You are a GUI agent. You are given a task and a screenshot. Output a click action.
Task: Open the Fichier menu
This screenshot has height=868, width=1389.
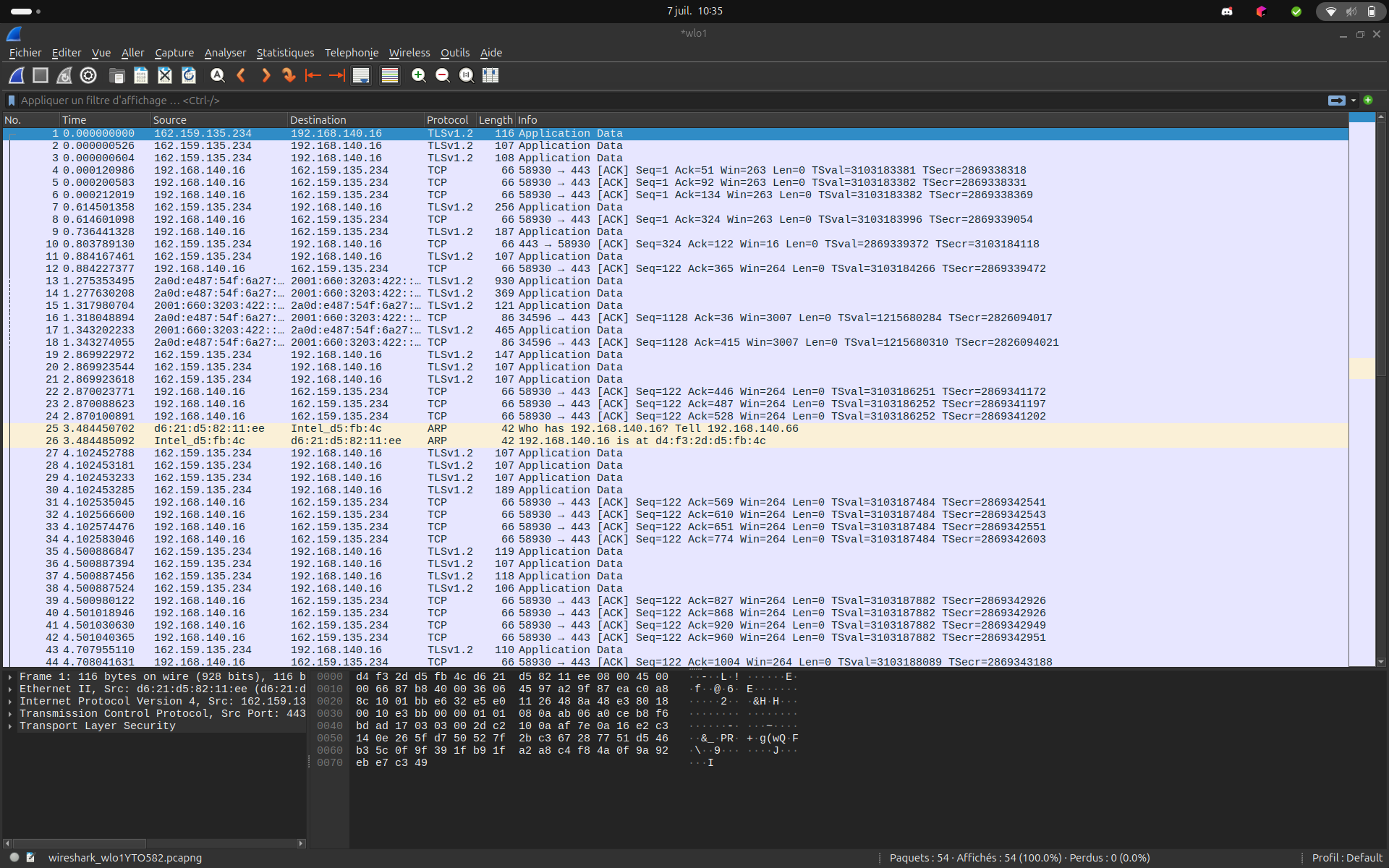click(25, 53)
